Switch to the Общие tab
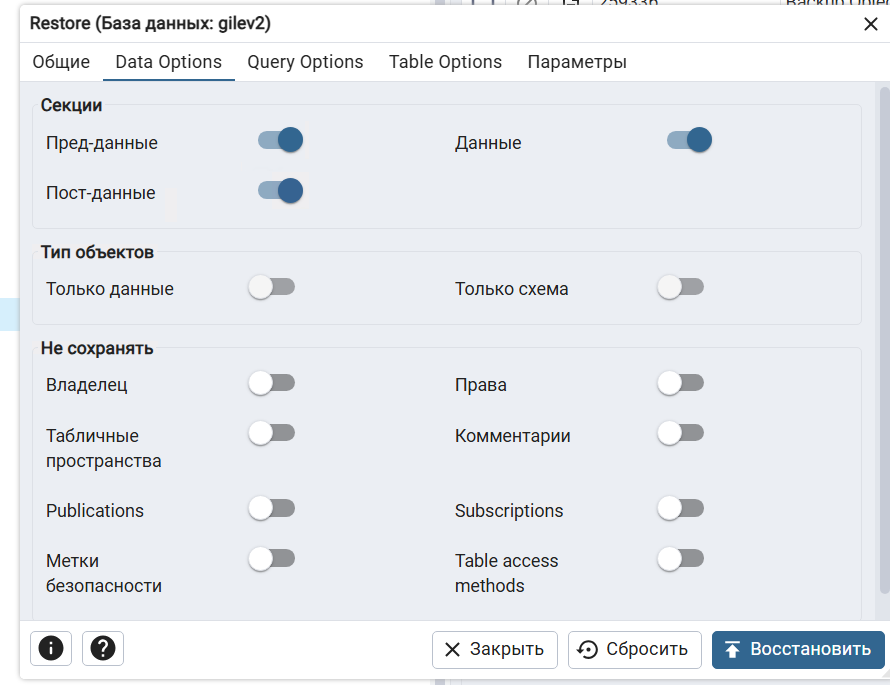 click(61, 62)
